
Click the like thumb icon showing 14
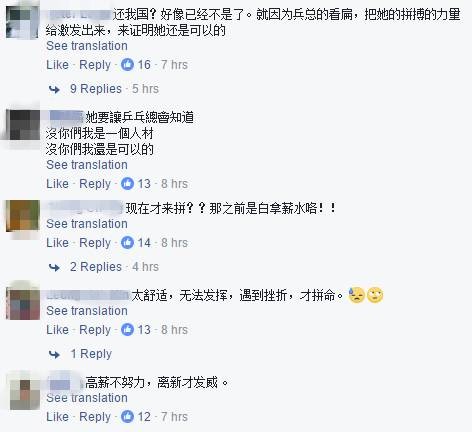[127, 243]
